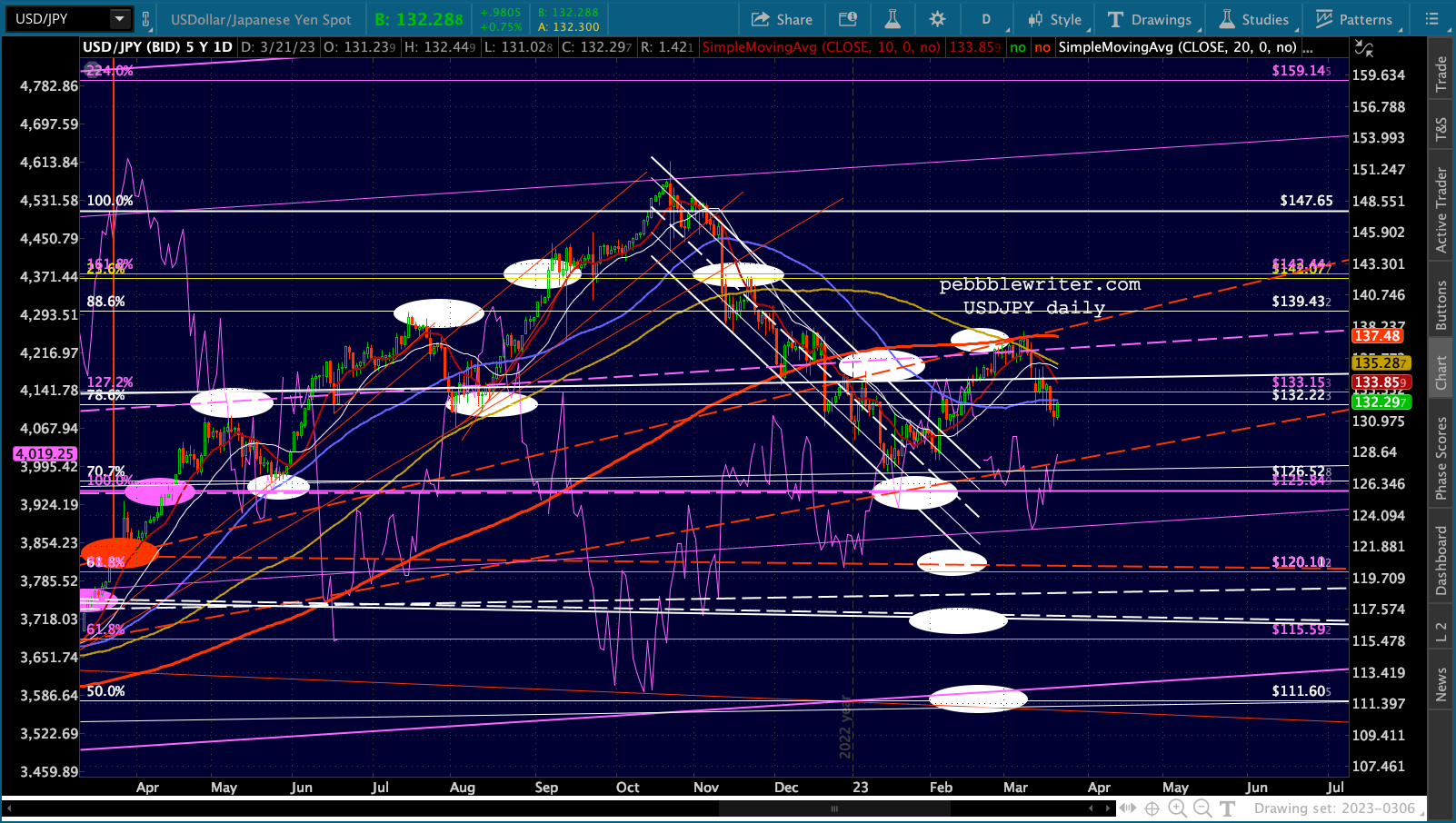Open the chart alerts book icon
This screenshot has height=823, width=1456.
click(x=847, y=19)
